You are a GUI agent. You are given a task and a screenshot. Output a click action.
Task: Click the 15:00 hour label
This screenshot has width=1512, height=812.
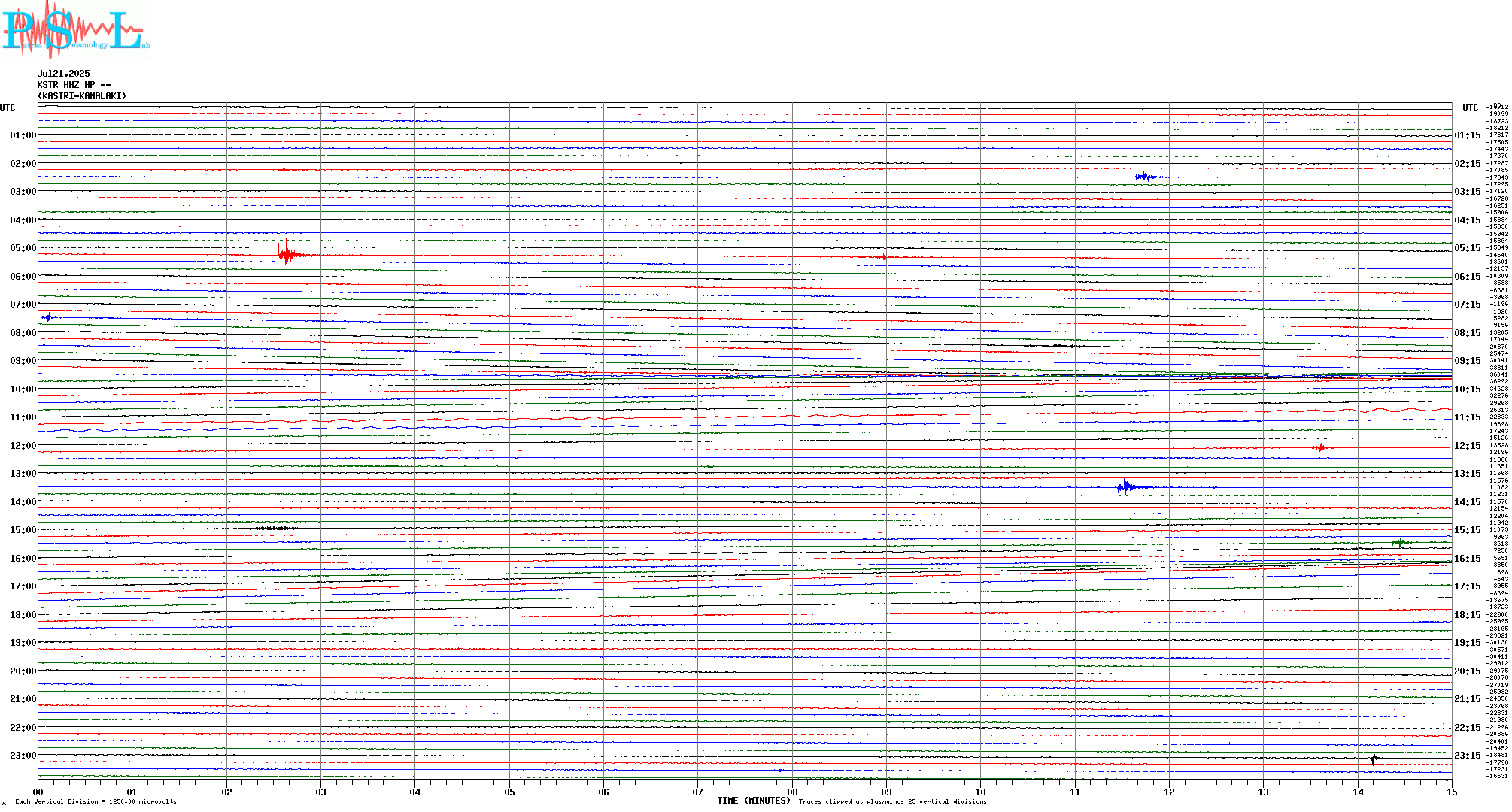(23, 530)
